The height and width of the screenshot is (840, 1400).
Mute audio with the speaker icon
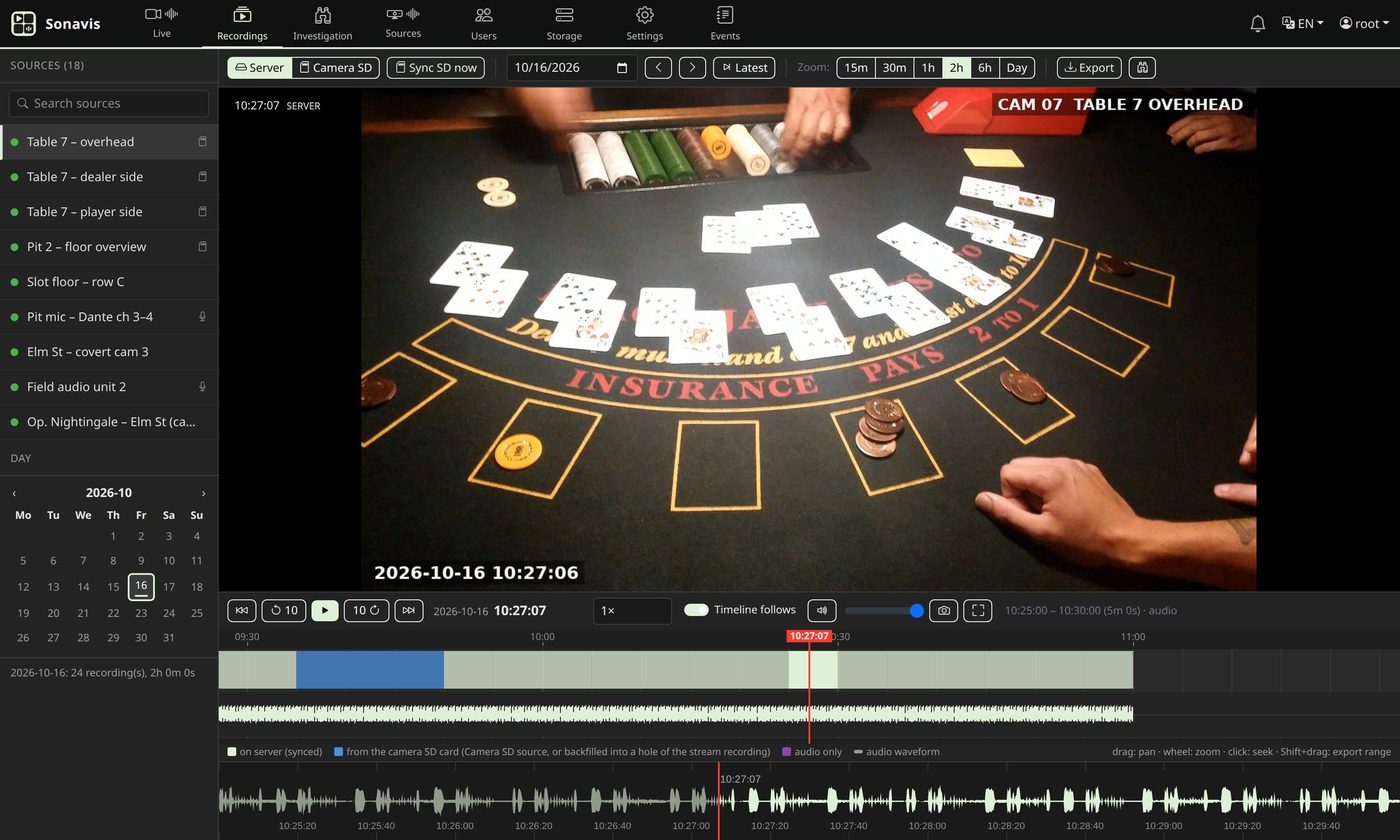pyautogui.click(x=822, y=610)
